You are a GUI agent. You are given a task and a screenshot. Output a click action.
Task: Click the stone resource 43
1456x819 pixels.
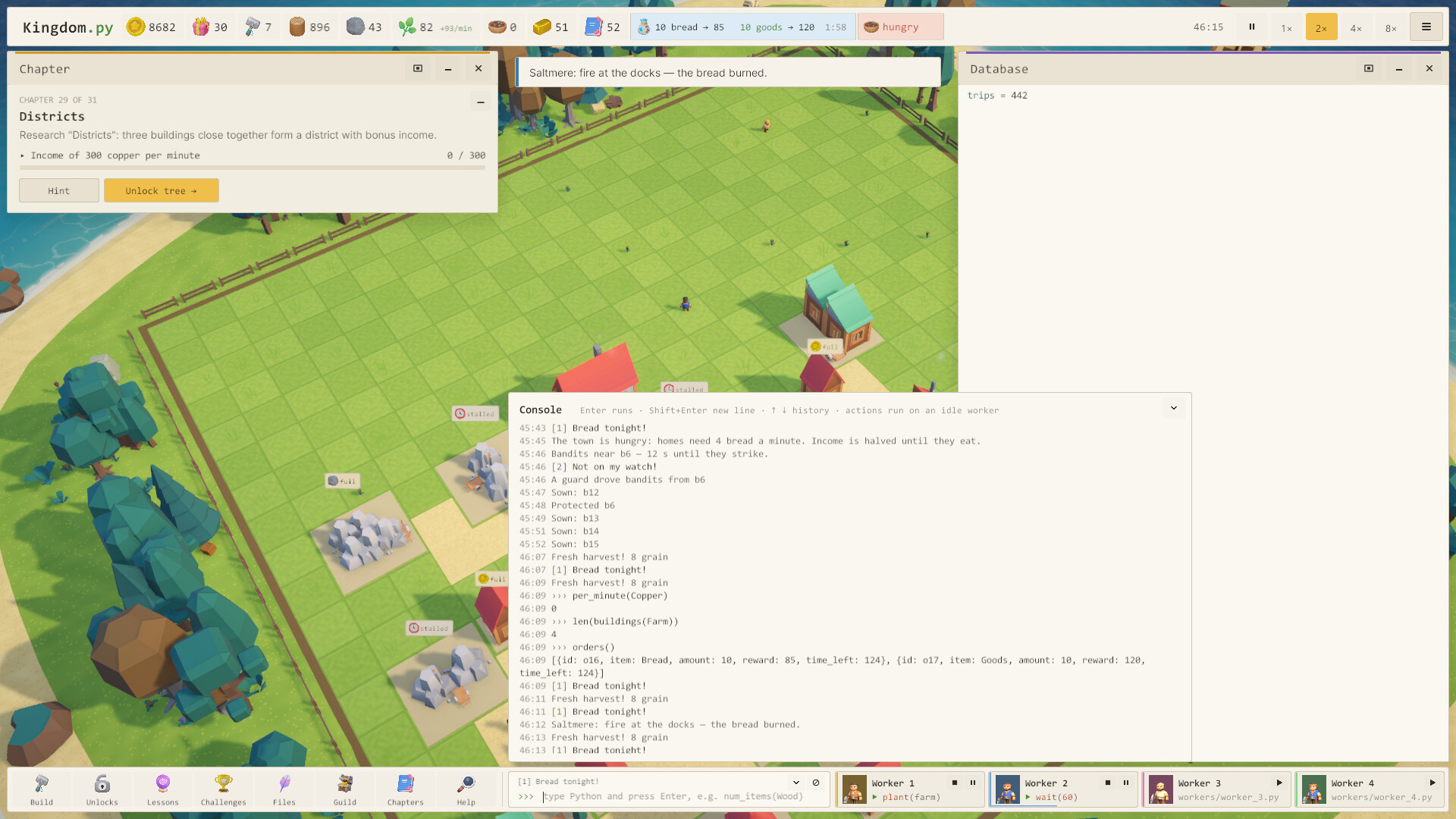(364, 27)
